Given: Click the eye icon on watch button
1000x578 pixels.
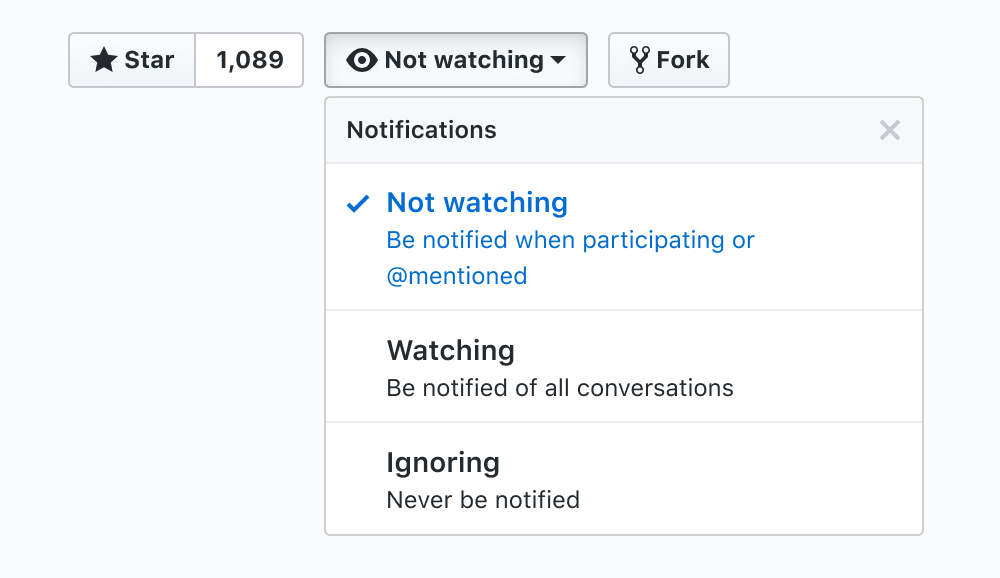Looking at the screenshot, I should point(362,60).
